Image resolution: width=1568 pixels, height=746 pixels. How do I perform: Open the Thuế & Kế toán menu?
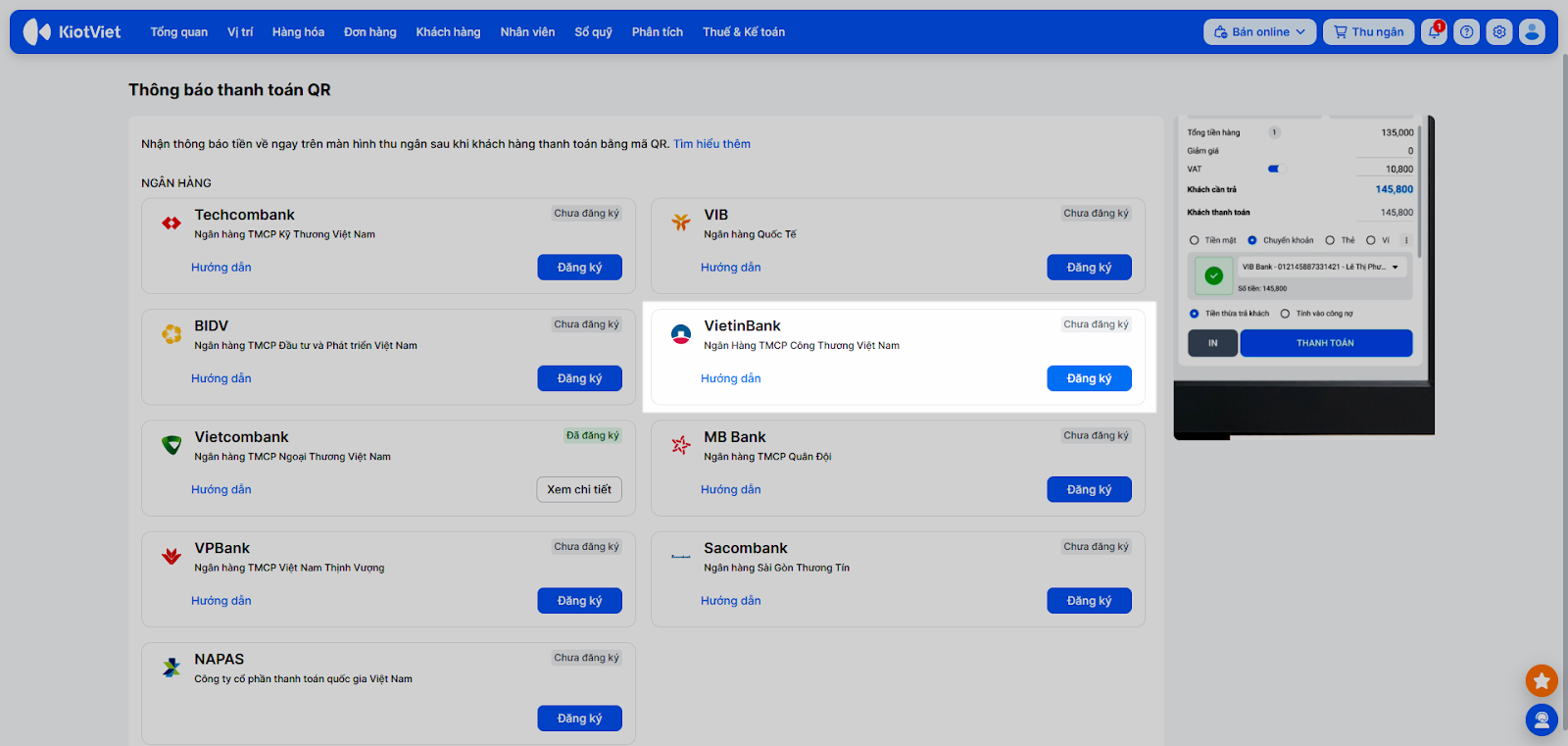point(743,32)
